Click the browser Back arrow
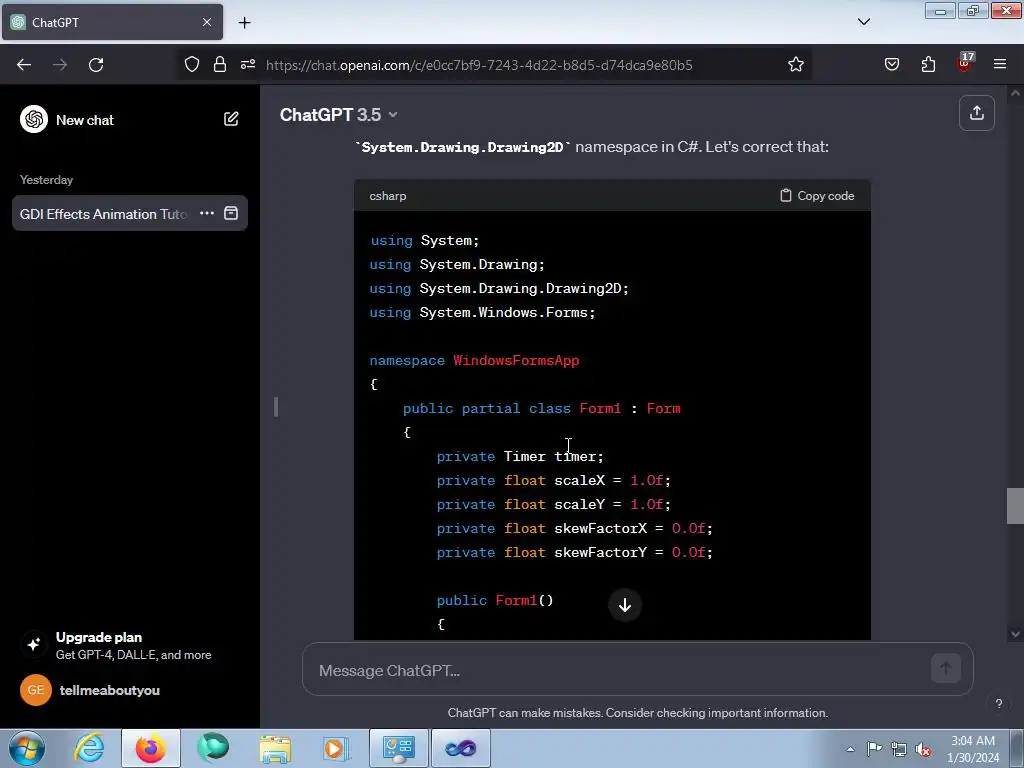1024x768 pixels. click(24, 65)
